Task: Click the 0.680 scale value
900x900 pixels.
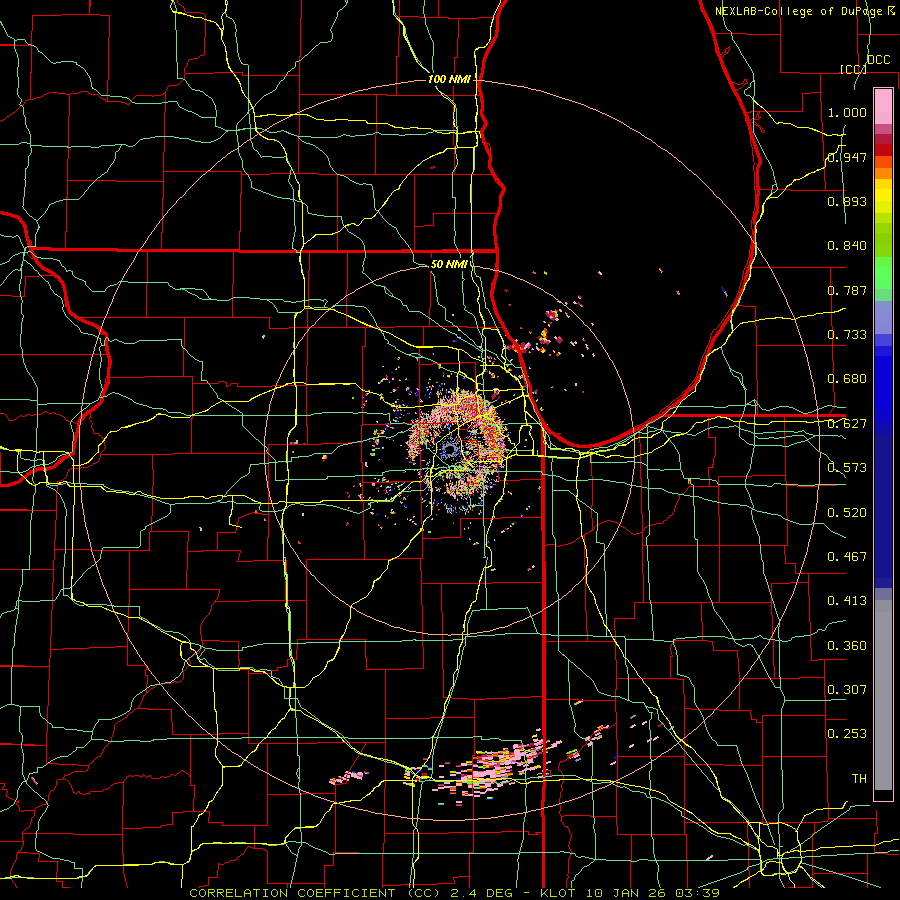Action: click(x=847, y=379)
